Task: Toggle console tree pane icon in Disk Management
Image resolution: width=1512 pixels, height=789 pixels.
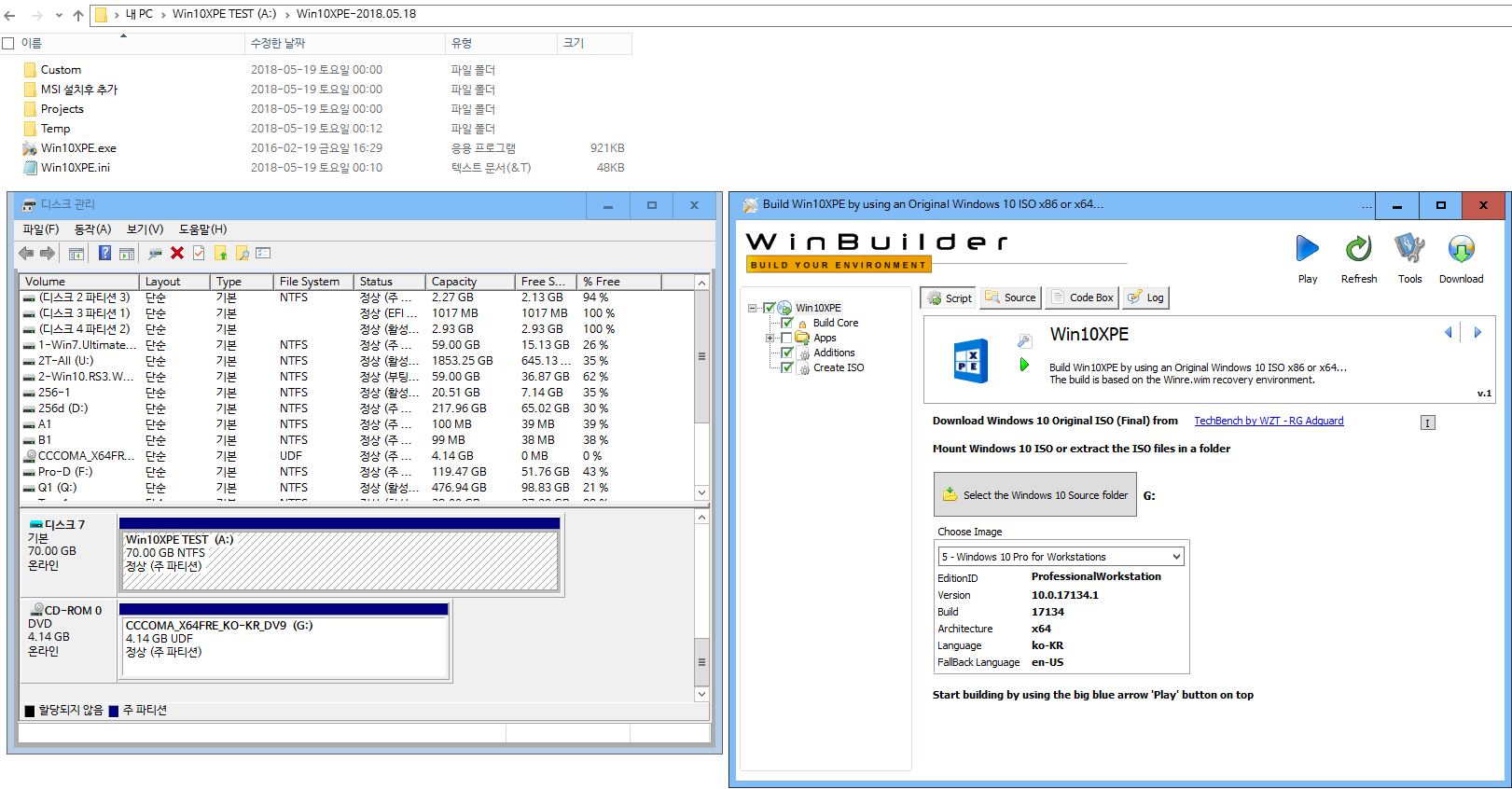Action: [76, 253]
